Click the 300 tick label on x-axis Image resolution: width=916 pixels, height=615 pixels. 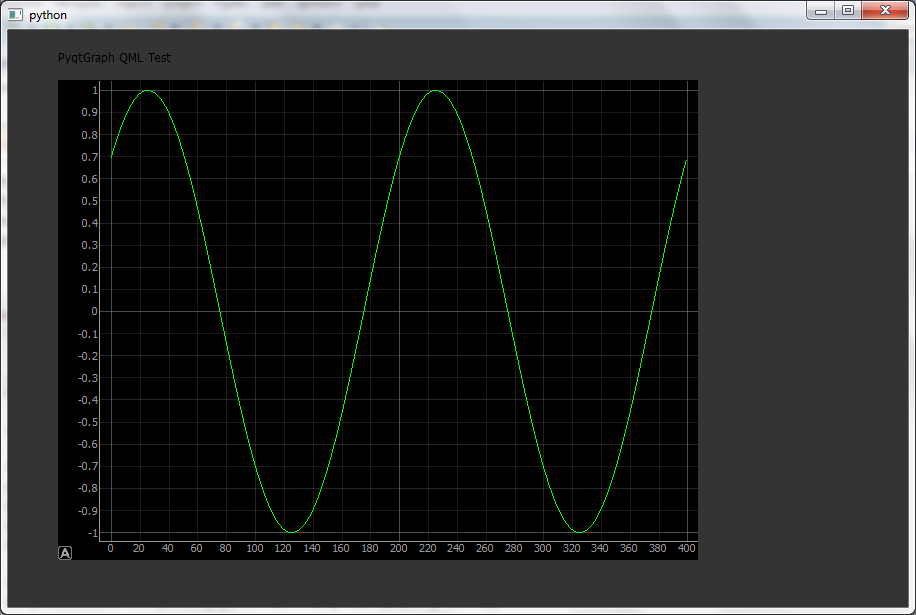point(543,548)
